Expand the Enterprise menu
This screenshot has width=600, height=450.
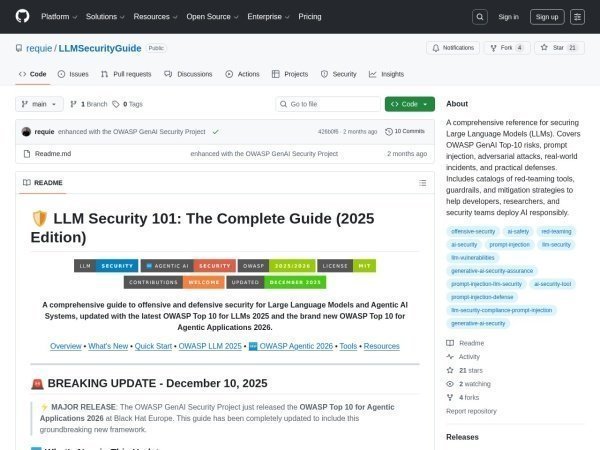pyautogui.click(x=268, y=17)
